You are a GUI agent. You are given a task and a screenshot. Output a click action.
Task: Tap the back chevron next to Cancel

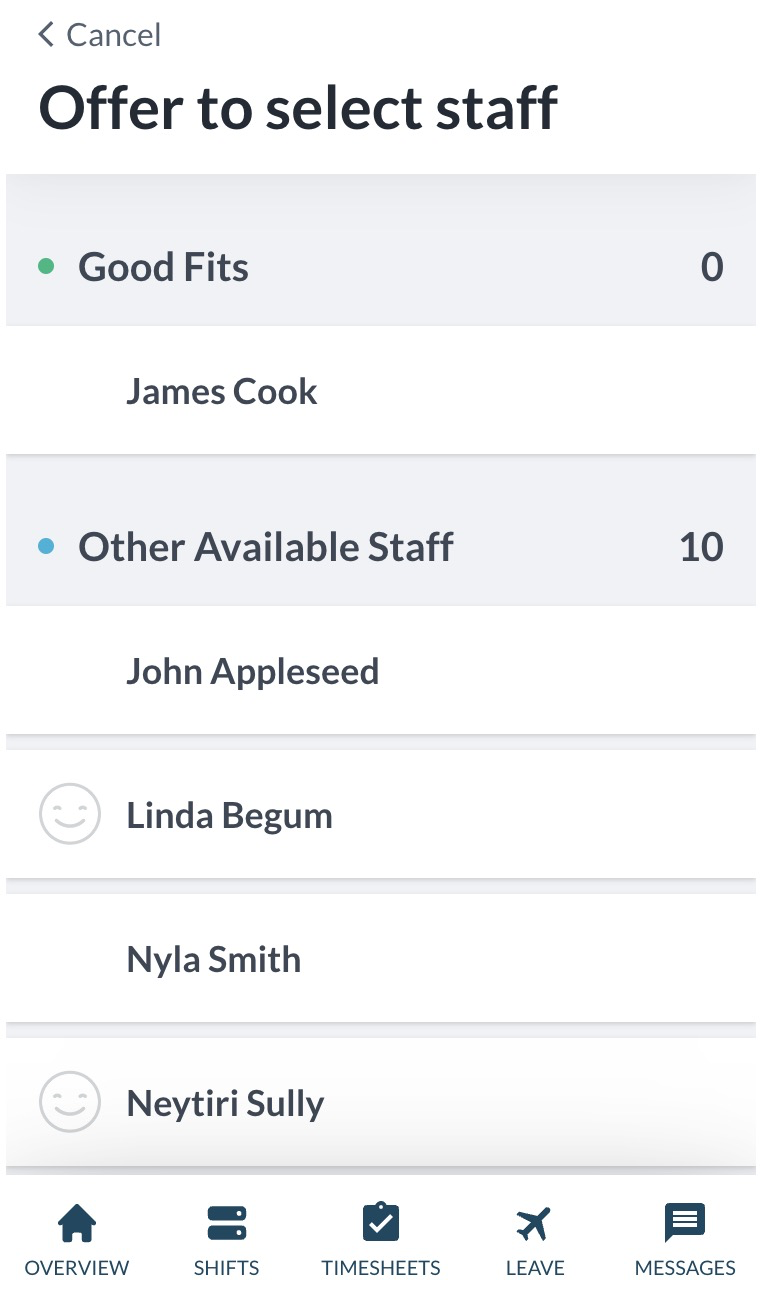point(45,35)
